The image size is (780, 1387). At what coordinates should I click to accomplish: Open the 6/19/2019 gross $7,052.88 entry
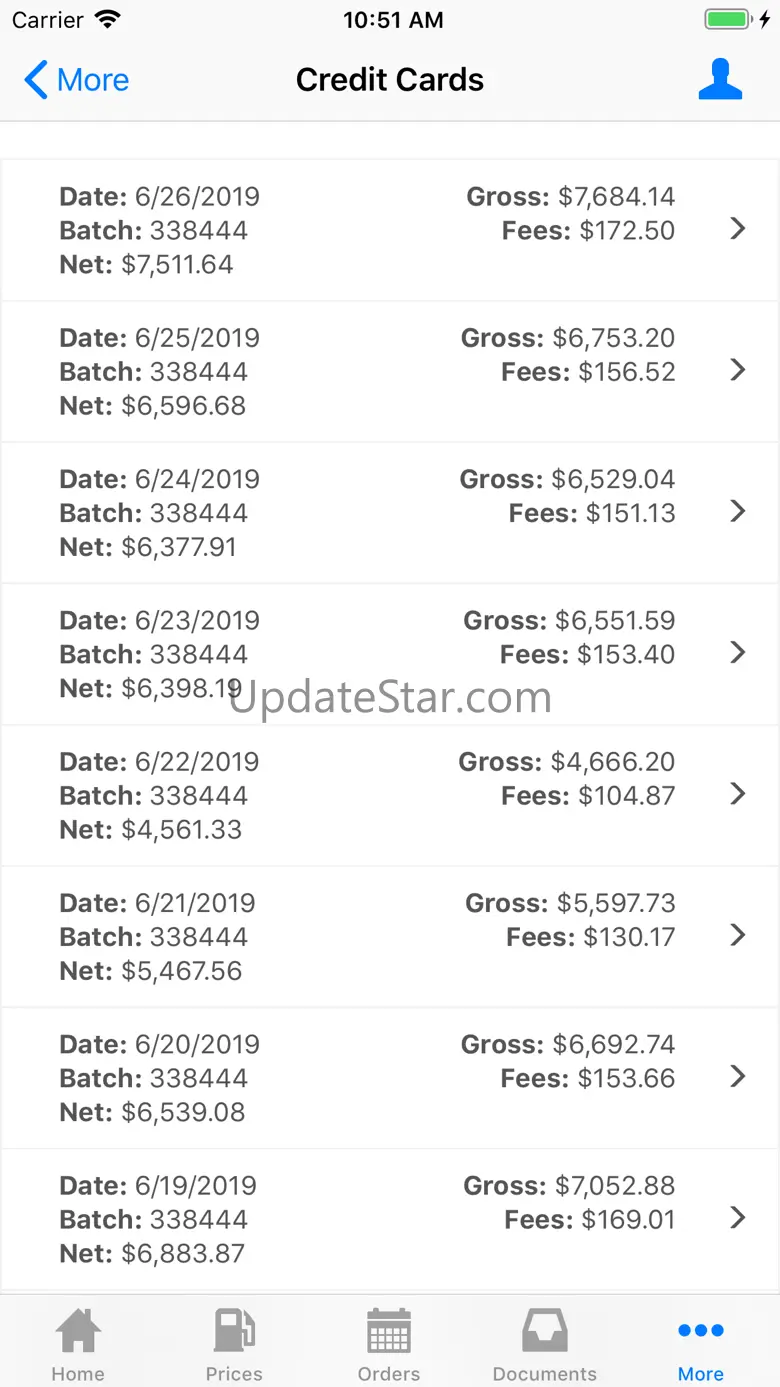pyautogui.click(x=389, y=1219)
